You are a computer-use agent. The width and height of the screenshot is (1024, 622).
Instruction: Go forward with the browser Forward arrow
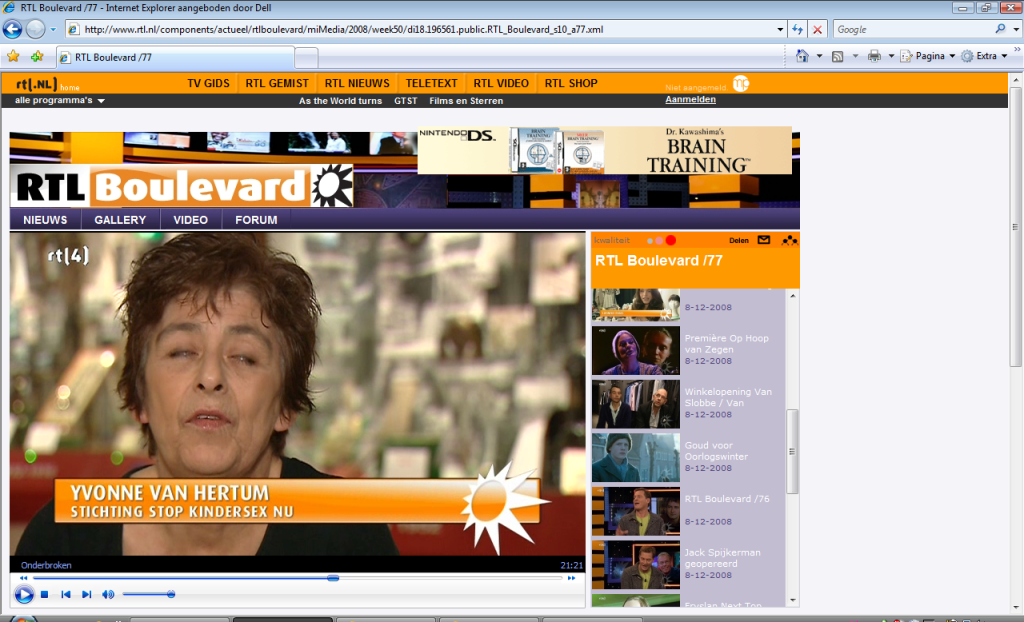[x=35, y=29]
